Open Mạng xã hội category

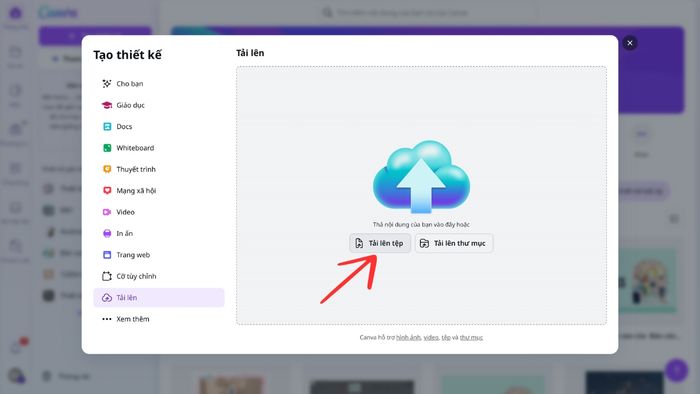159,191
